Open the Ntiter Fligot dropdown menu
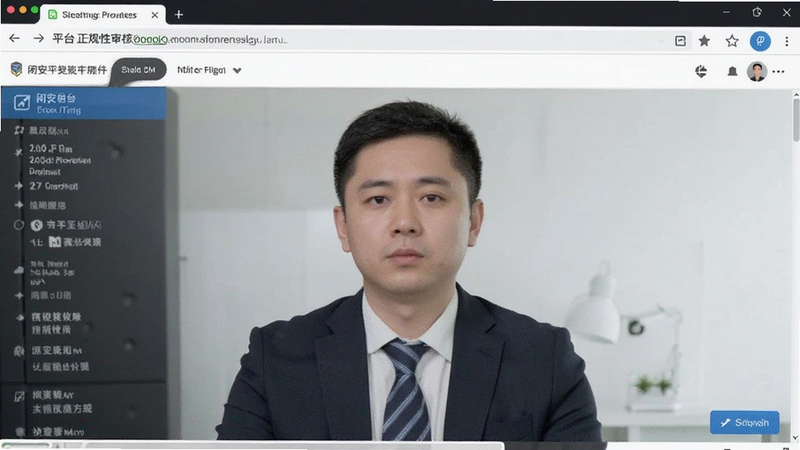This screenshot has height=450, width=800. tap(209, 70)
